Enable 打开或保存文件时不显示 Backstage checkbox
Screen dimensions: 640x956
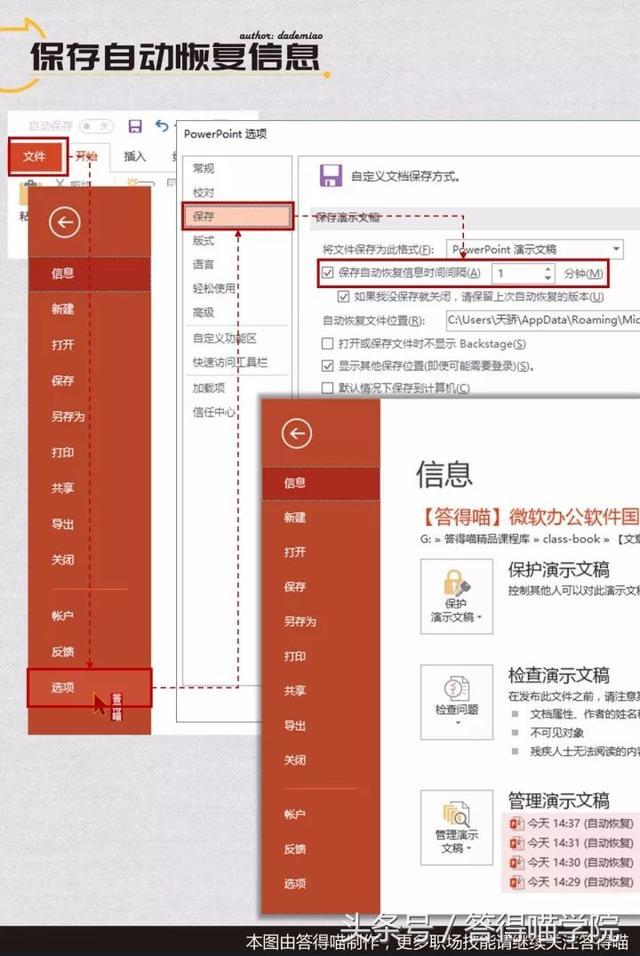pyautogui.click(x=328, y=344)
